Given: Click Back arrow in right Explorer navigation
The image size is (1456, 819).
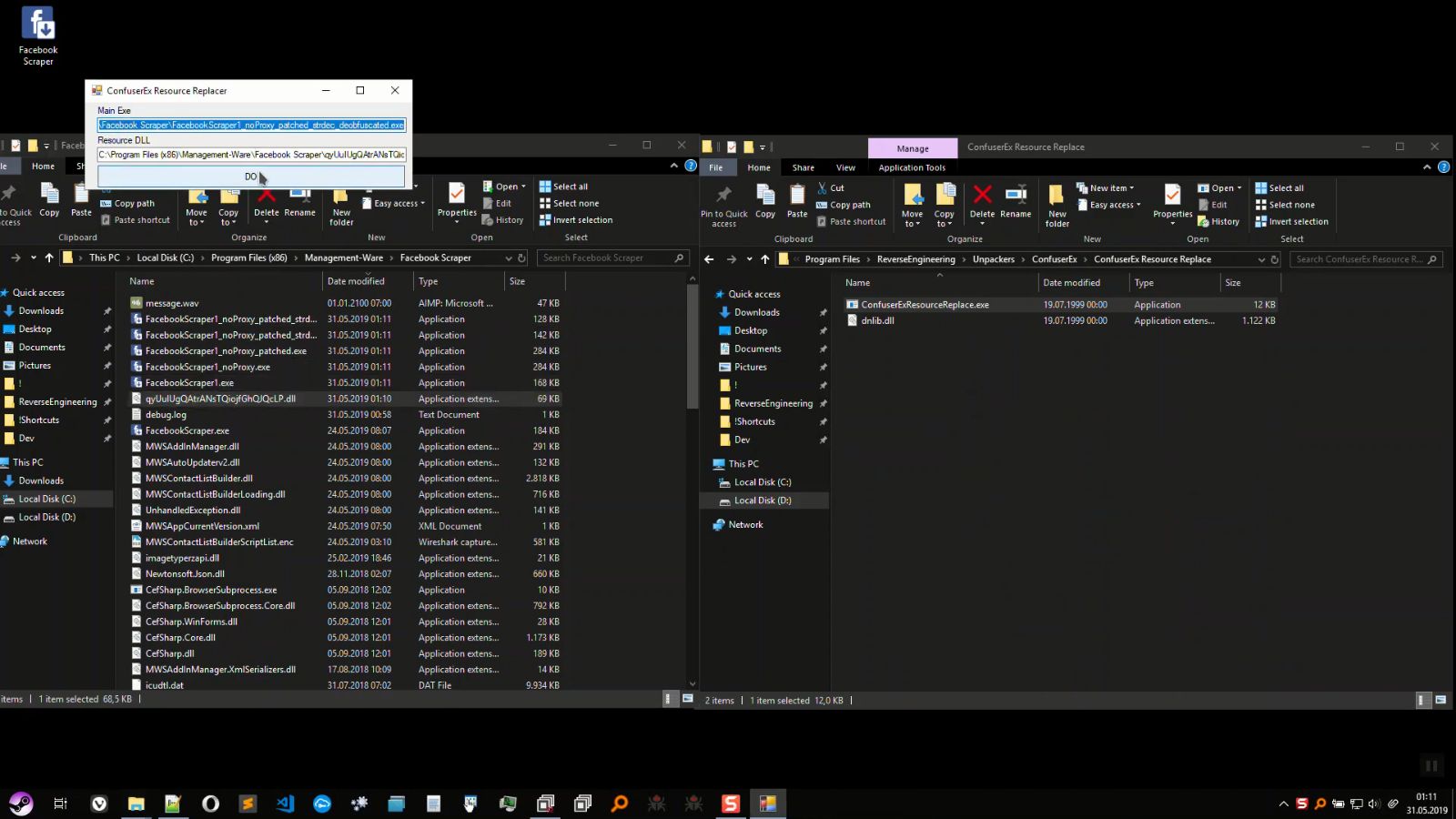Looking at the screenshot, I should coord(710,259).
